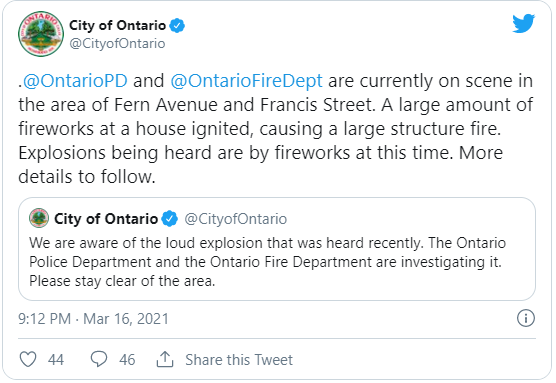
Task: Like the tweet with the heart icon
Action: tap(28, 359)
